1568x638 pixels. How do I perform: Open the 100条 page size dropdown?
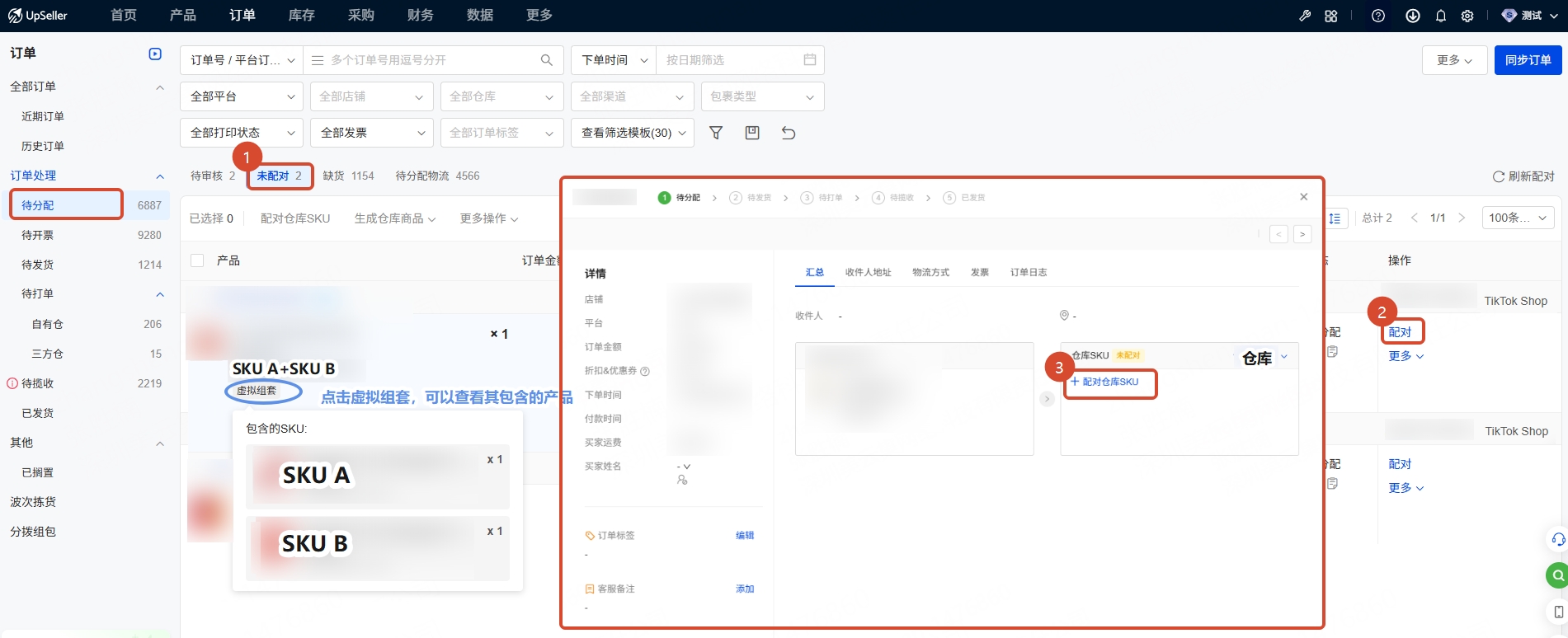[x=1519, y=218]
